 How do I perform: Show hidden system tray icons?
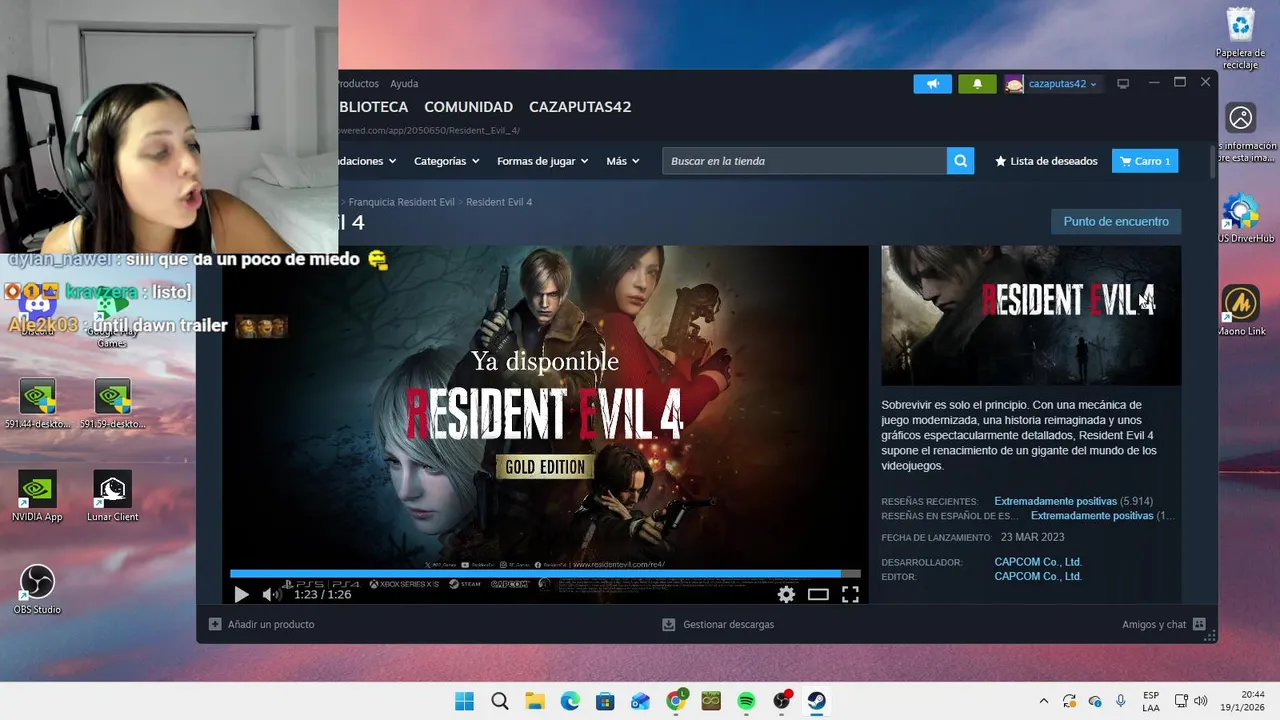[x=1044, y=701]
